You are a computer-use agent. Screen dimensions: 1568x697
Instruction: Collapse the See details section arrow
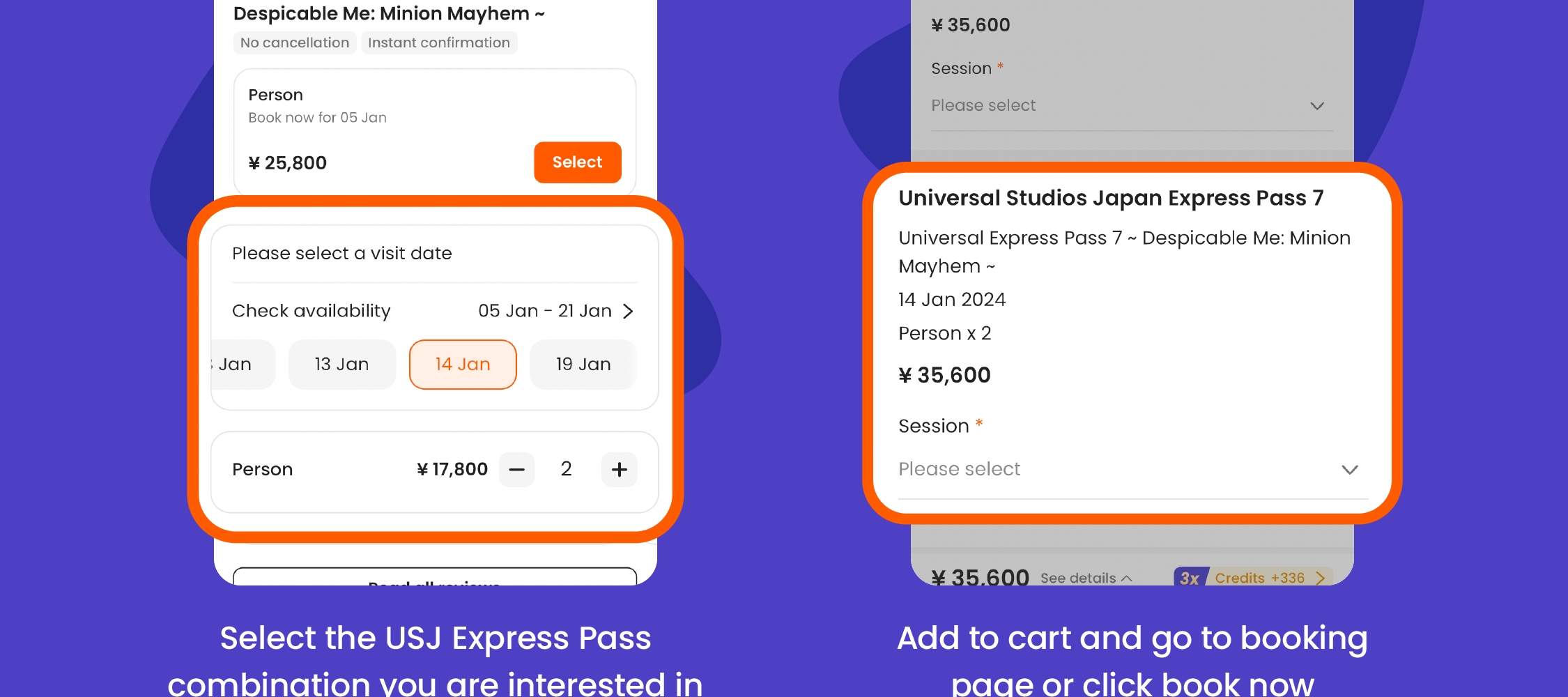point(1125,578)
